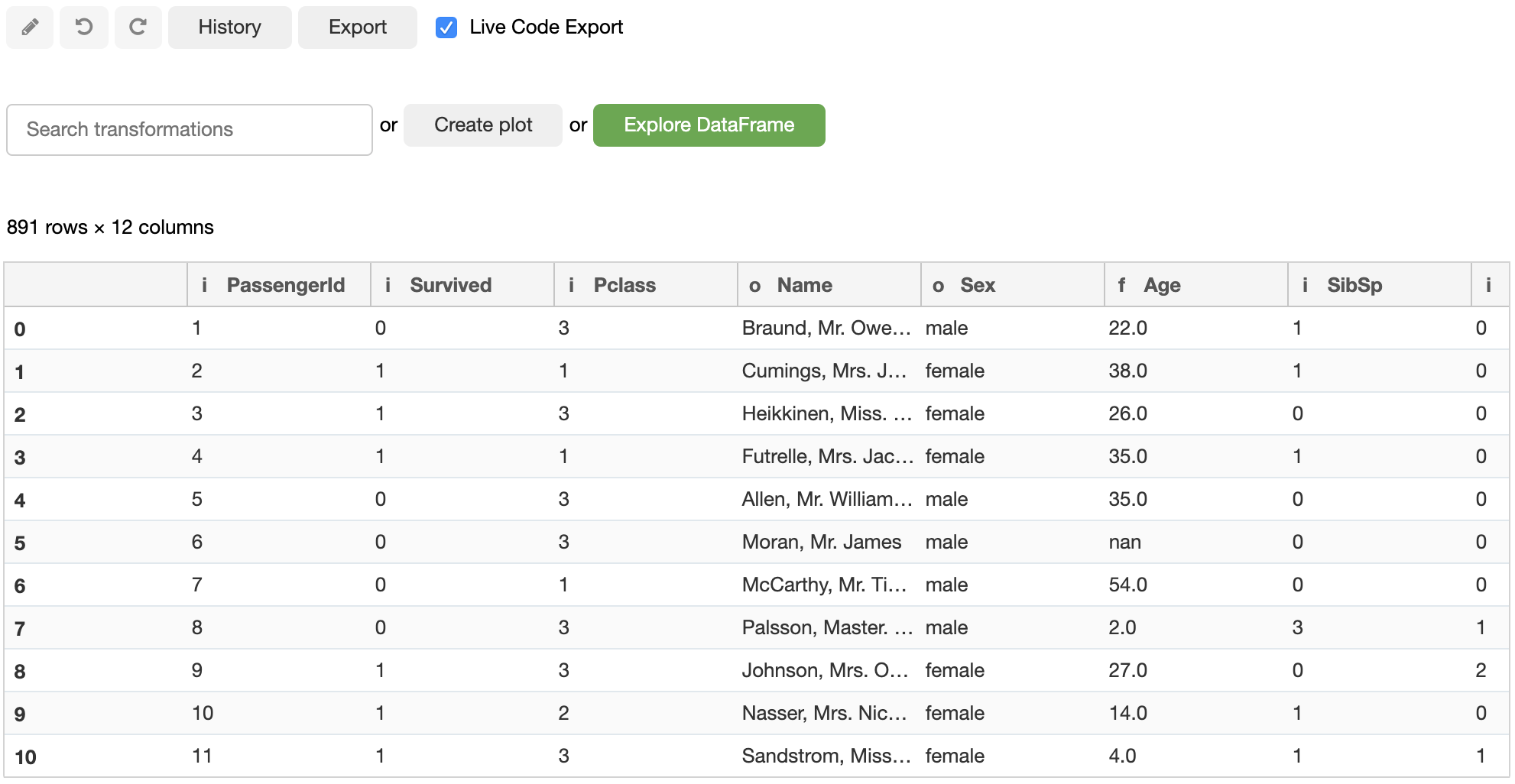The image size is (1515, 784).
Task: Select the Pclass column header
Action: [x=646, y=285]
